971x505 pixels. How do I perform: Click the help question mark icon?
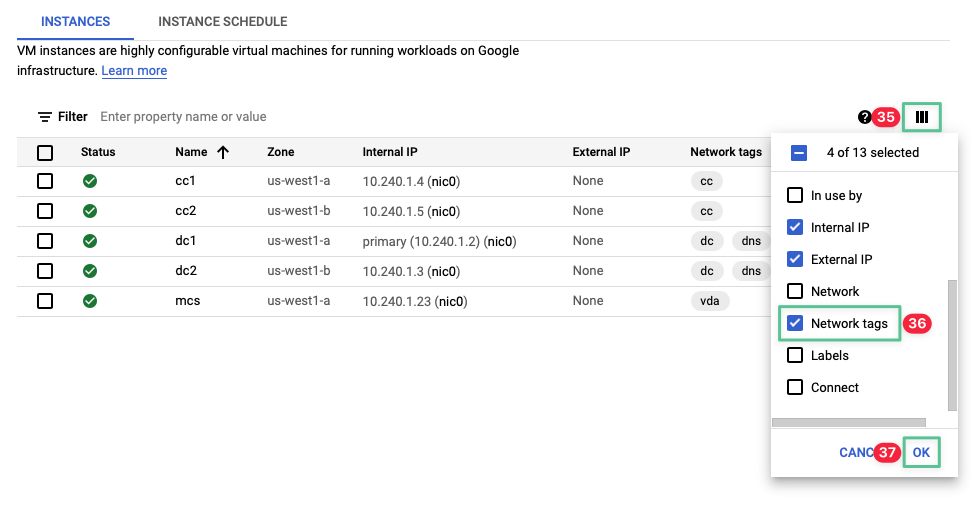pos(865,117)
